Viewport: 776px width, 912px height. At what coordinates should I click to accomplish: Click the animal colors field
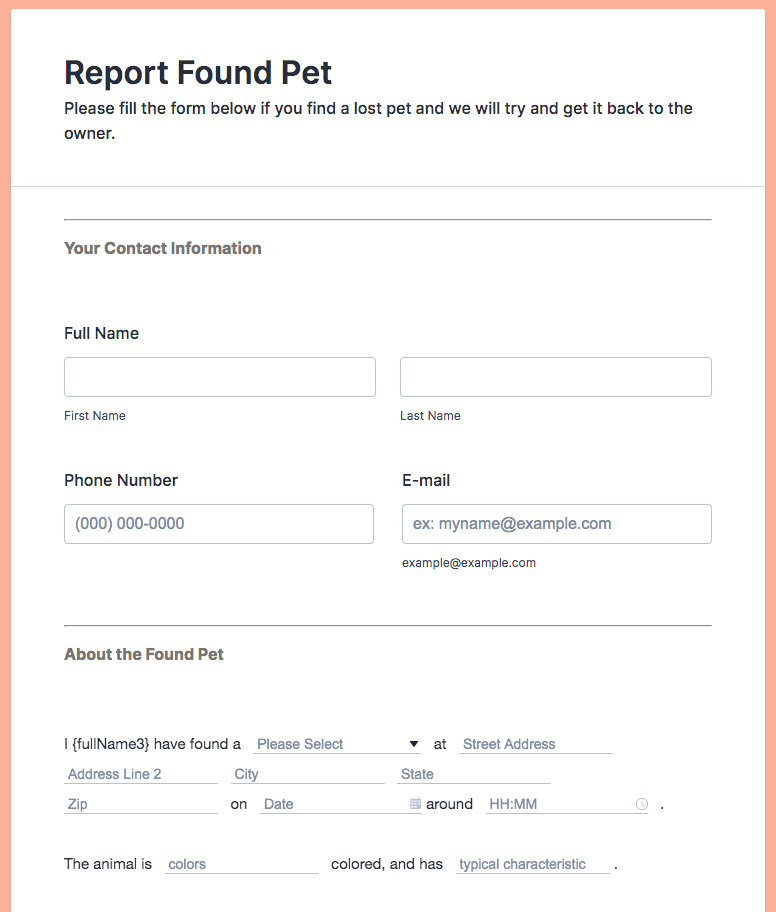click(x=241, y=864)
